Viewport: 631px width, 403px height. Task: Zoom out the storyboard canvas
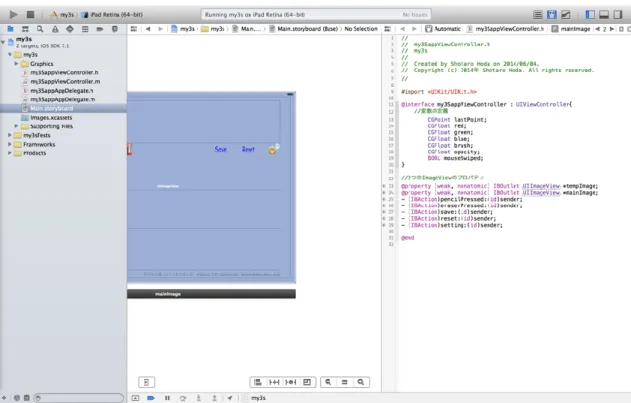click(x=328, y=382)
